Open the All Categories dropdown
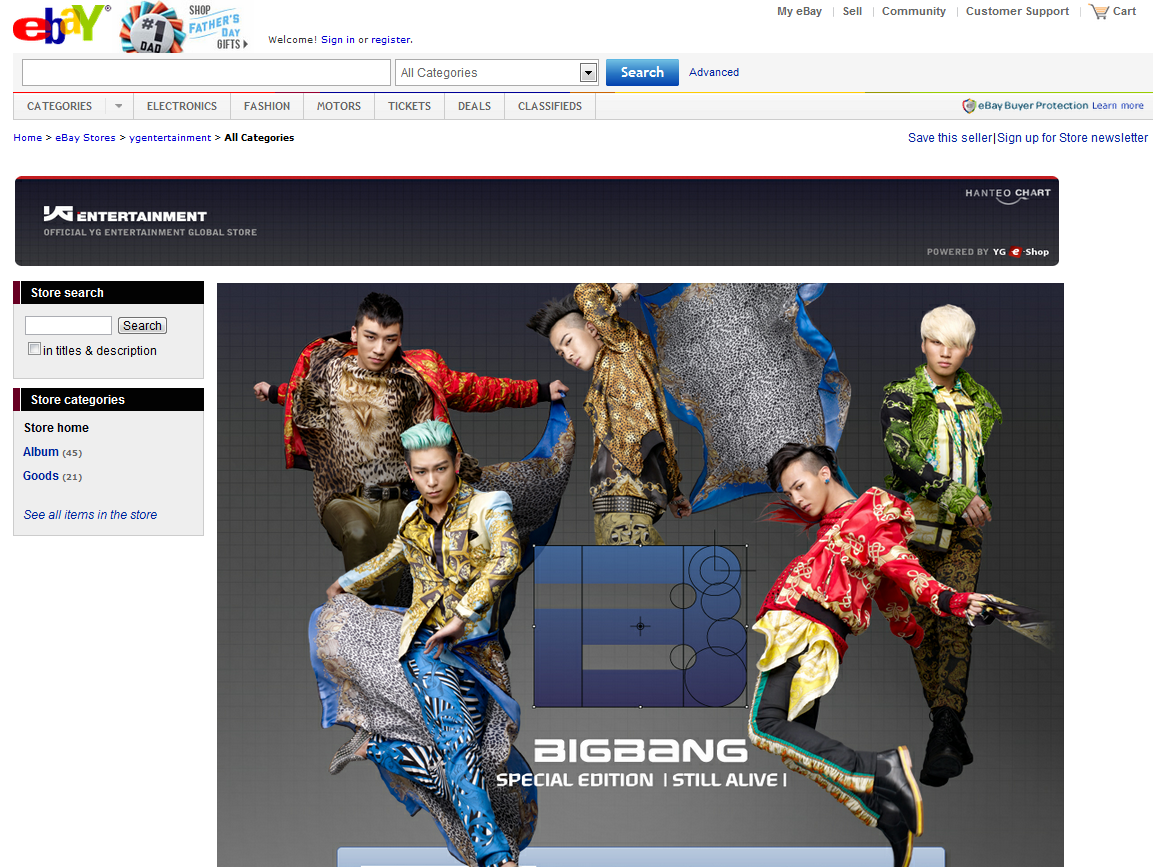Screen dimensions: 1166x867 click(x=497, y=72)
